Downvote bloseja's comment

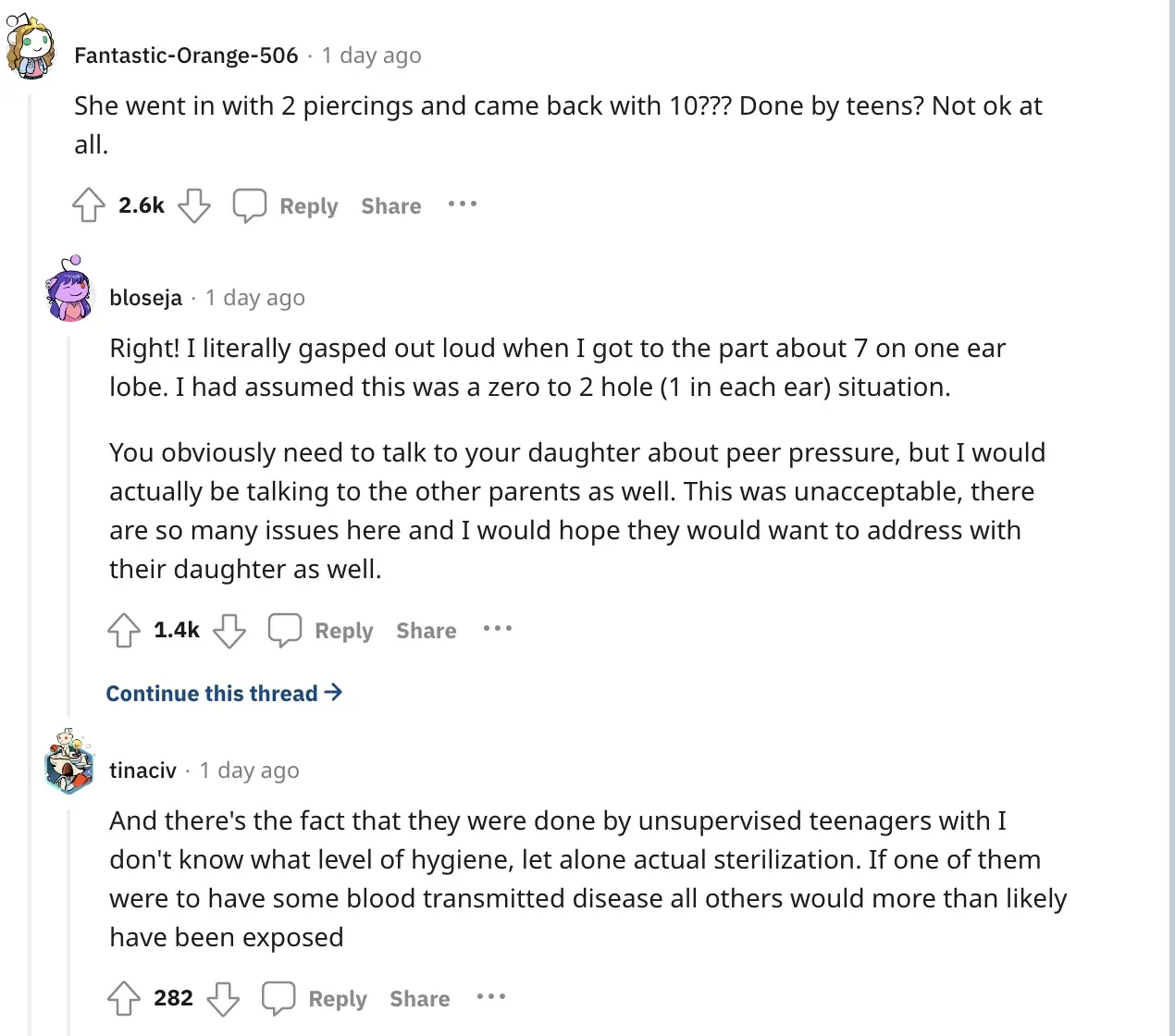point(229,631)
